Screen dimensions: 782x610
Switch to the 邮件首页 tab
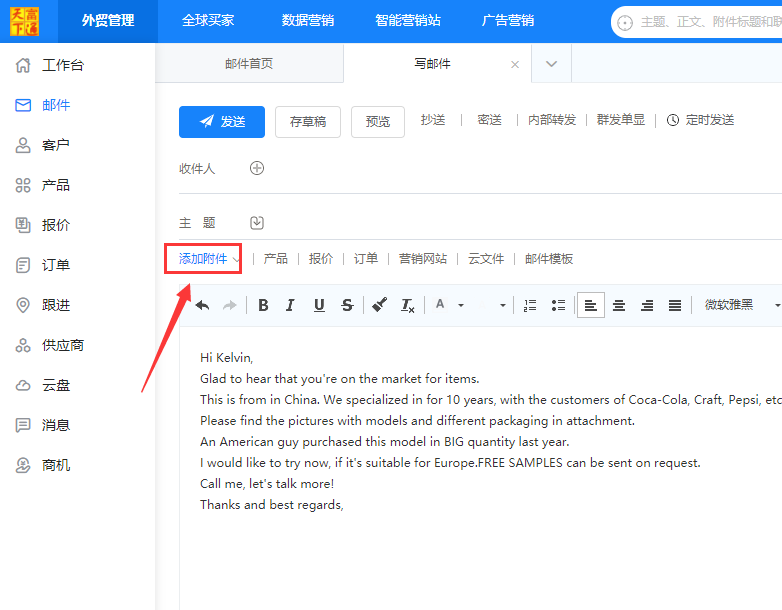point(249,64)
